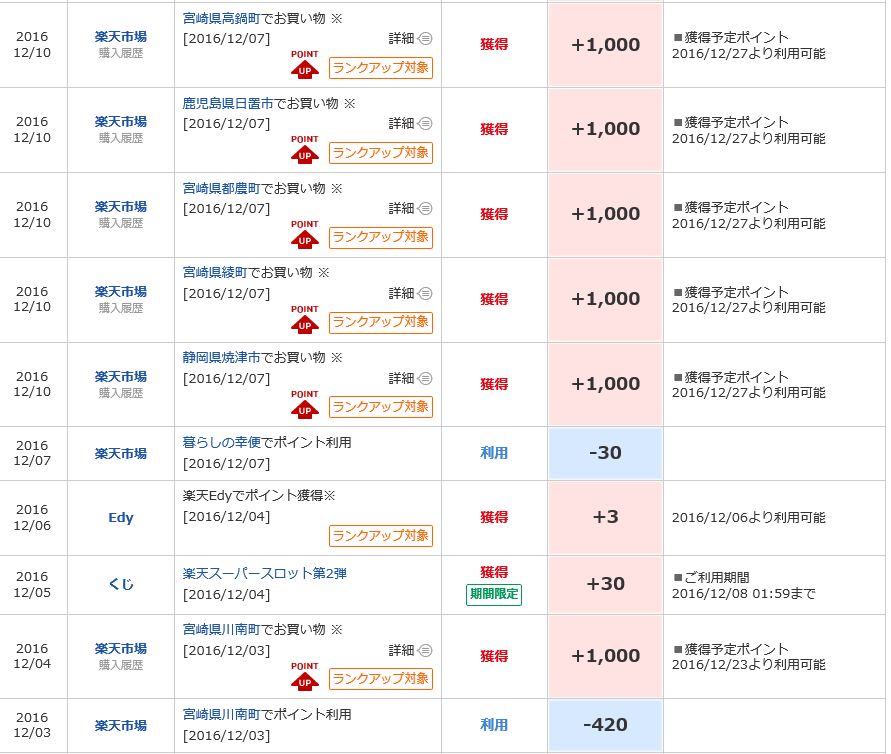Click ランクアップ対象 badge in 宮崎県綾町 row

[x=381, y=322]
